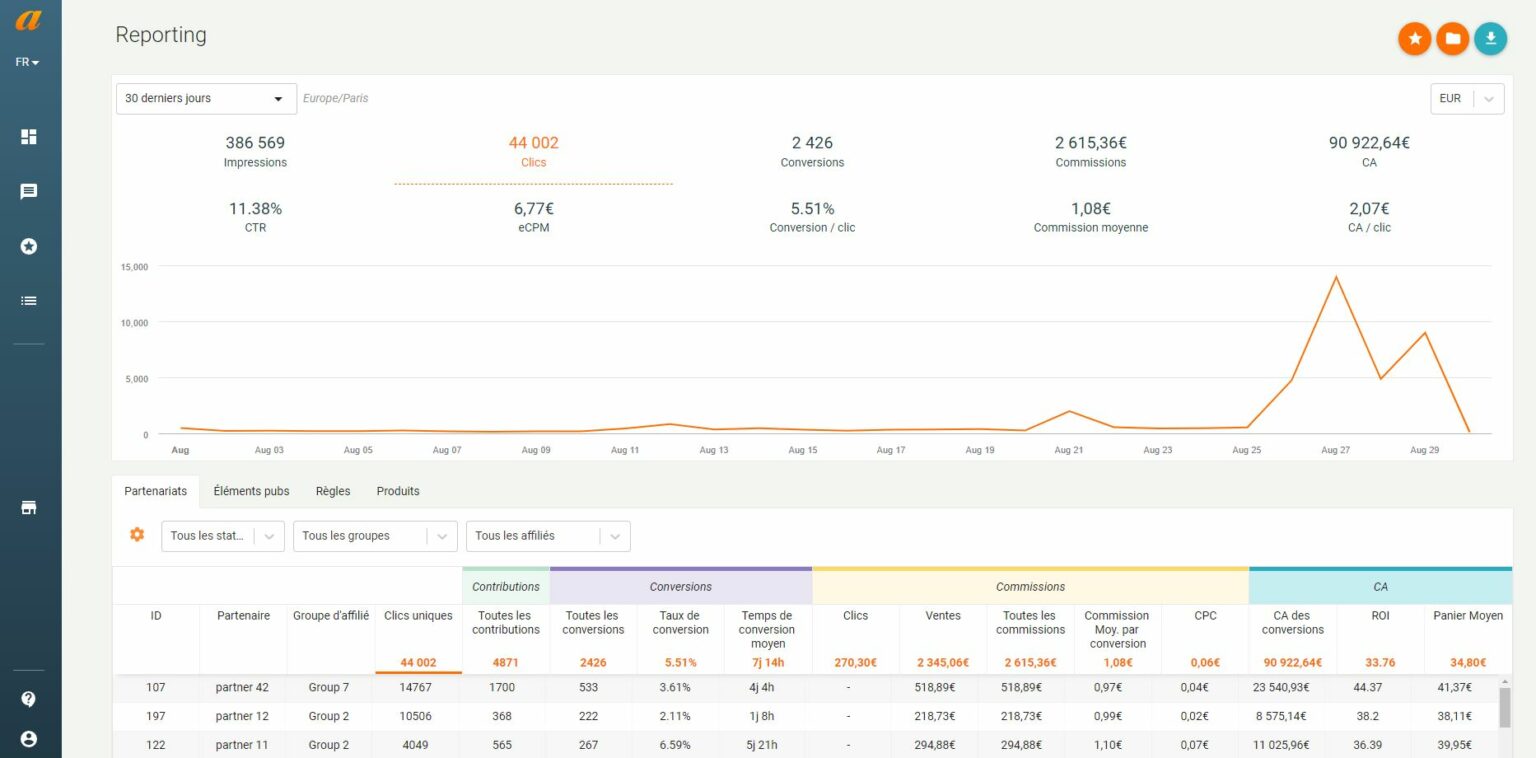Click the teal download export button
This screenshot has height=758, width=1536.
(x=1490, y=39)
